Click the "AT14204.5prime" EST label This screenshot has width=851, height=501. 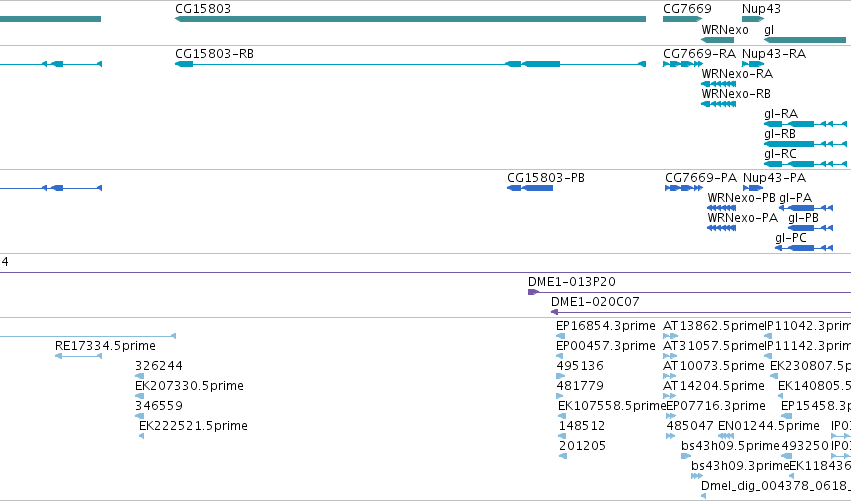[x=714, y=386]
